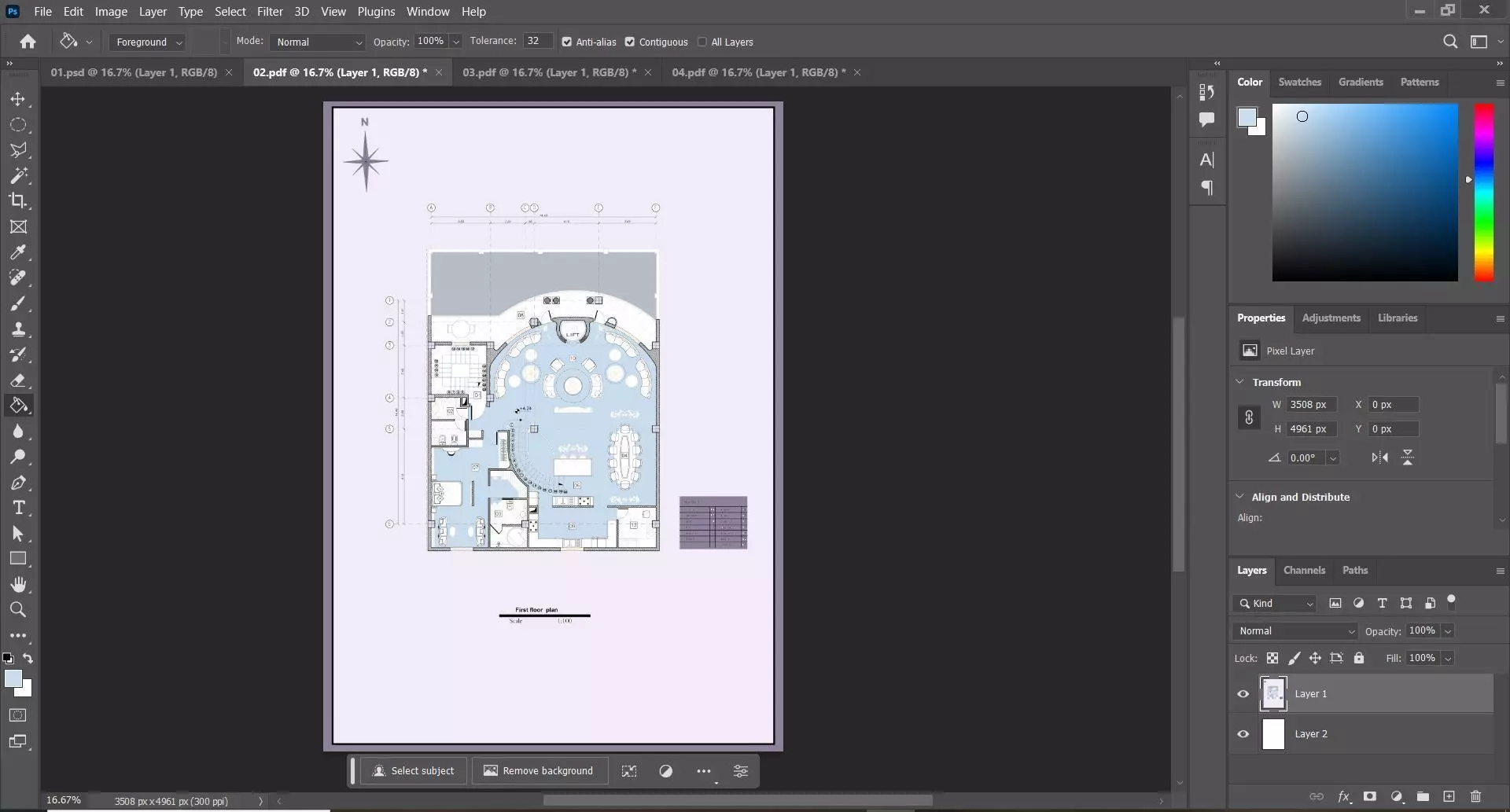Viewport: 1510px width, 812px height.
Task: Open the layer Fill dropdown
Action: coord(1448,658)
